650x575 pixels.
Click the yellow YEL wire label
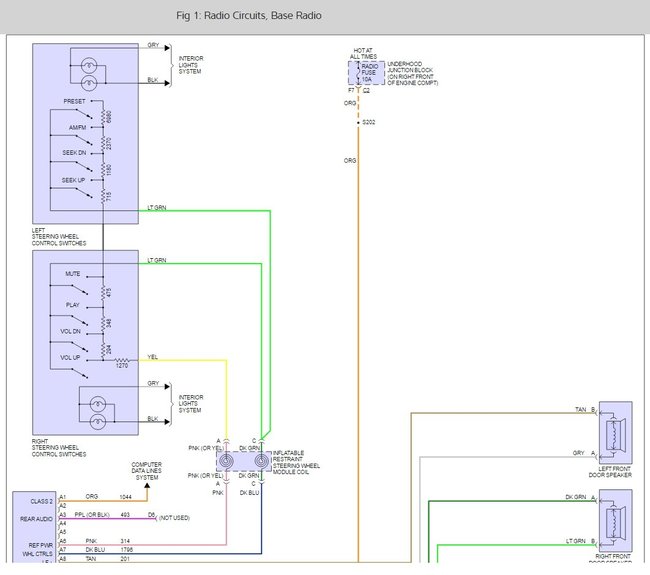point(152,355)
